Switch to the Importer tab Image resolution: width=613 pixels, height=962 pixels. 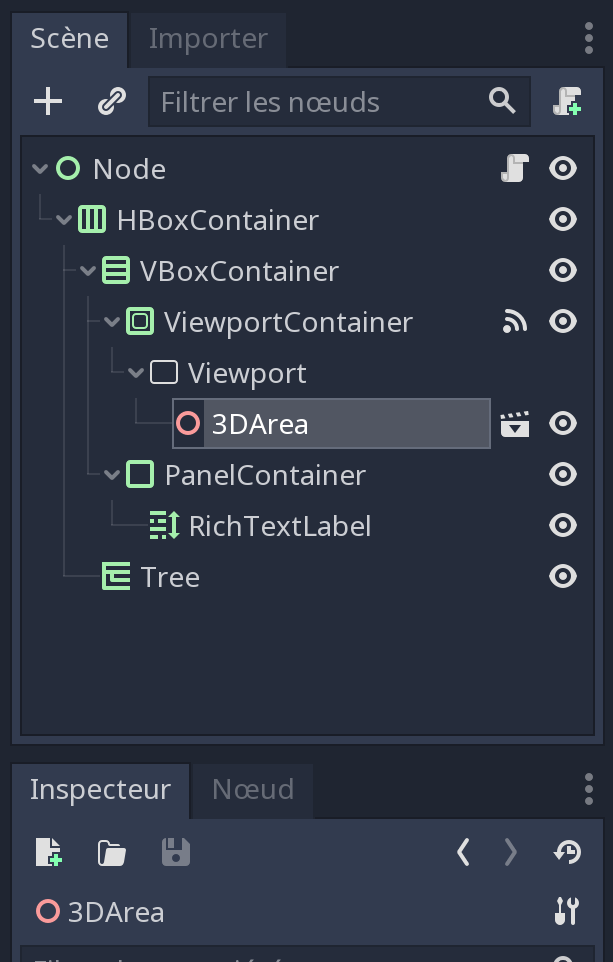click(x=208, y=39)
